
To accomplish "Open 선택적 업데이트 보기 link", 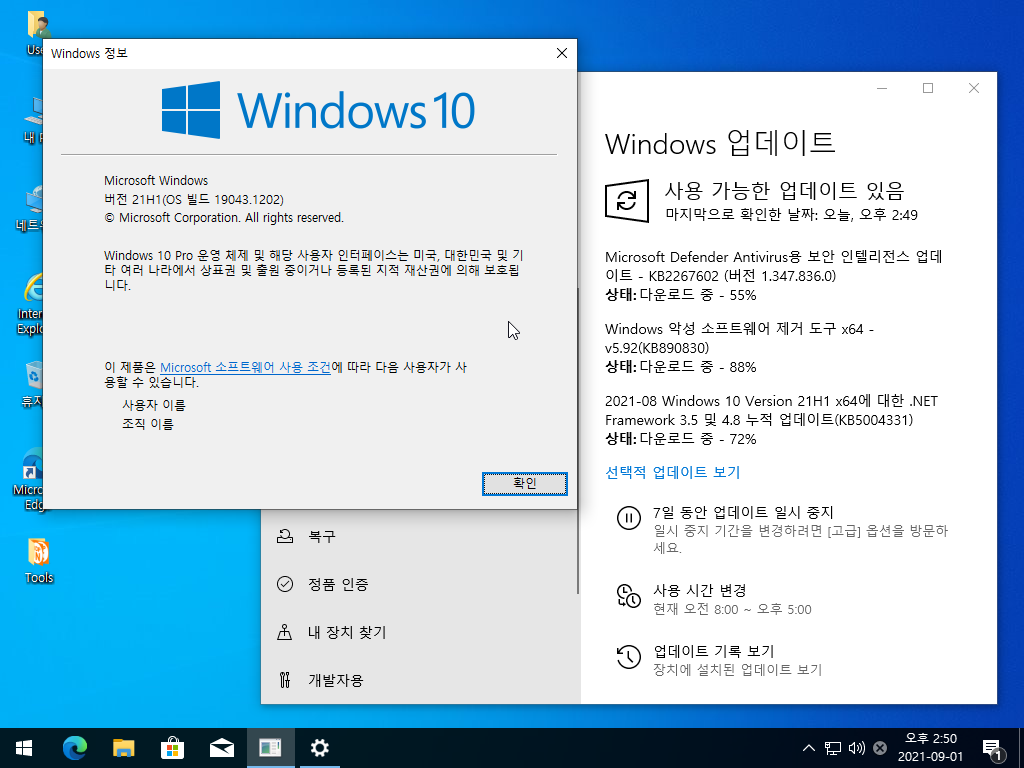I will point(673,472).
